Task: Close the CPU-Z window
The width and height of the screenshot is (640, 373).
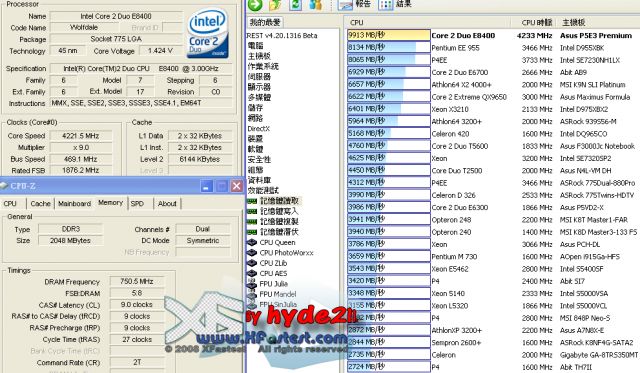Action: 237,186
